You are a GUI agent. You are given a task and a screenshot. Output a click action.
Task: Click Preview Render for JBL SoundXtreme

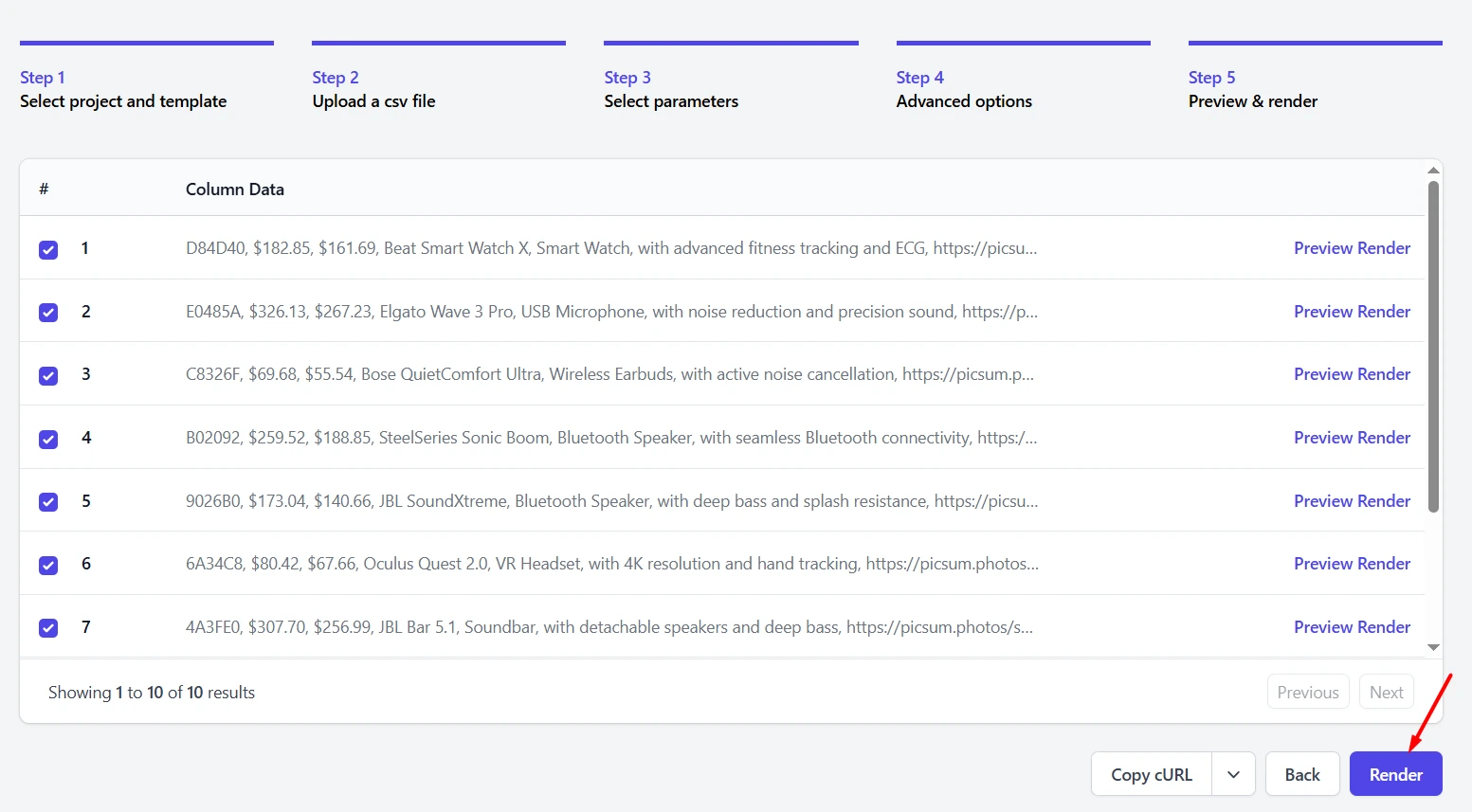click(1352, 501)
